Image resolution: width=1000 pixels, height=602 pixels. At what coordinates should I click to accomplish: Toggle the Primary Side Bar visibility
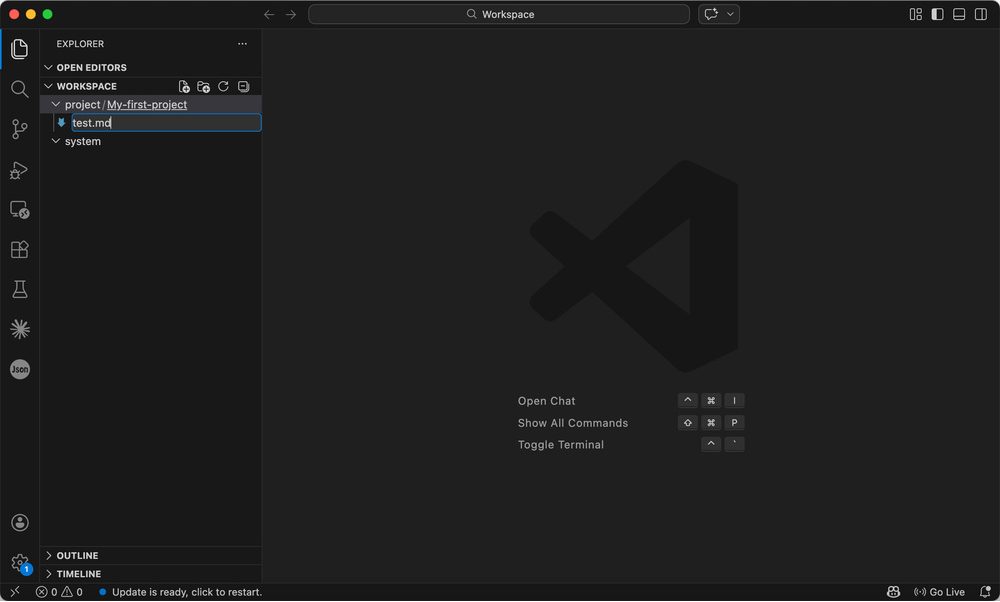point(937,14)
